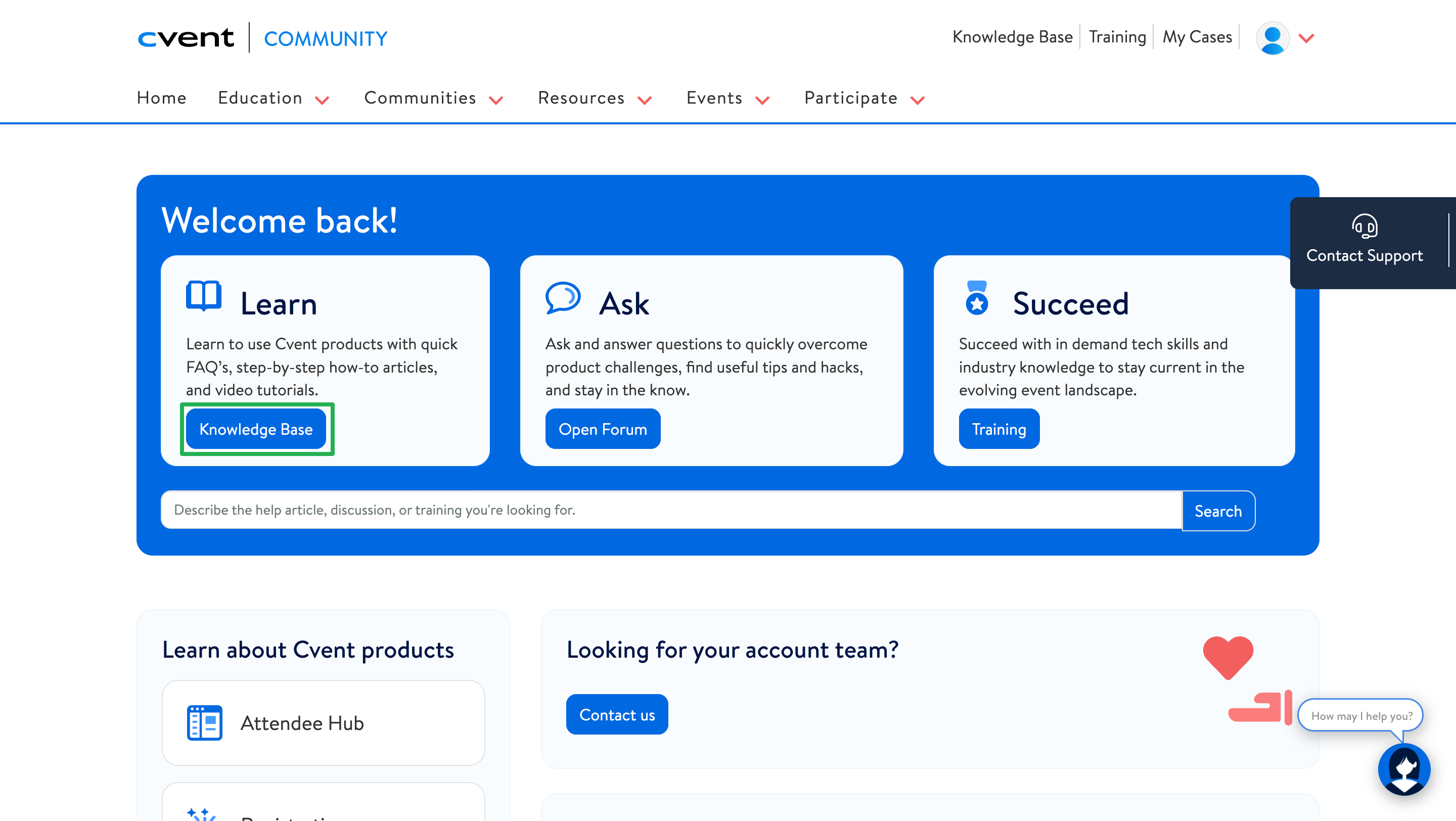Open the user profile avatar
1456x821 pixels.
click(x=1272, y=38)
